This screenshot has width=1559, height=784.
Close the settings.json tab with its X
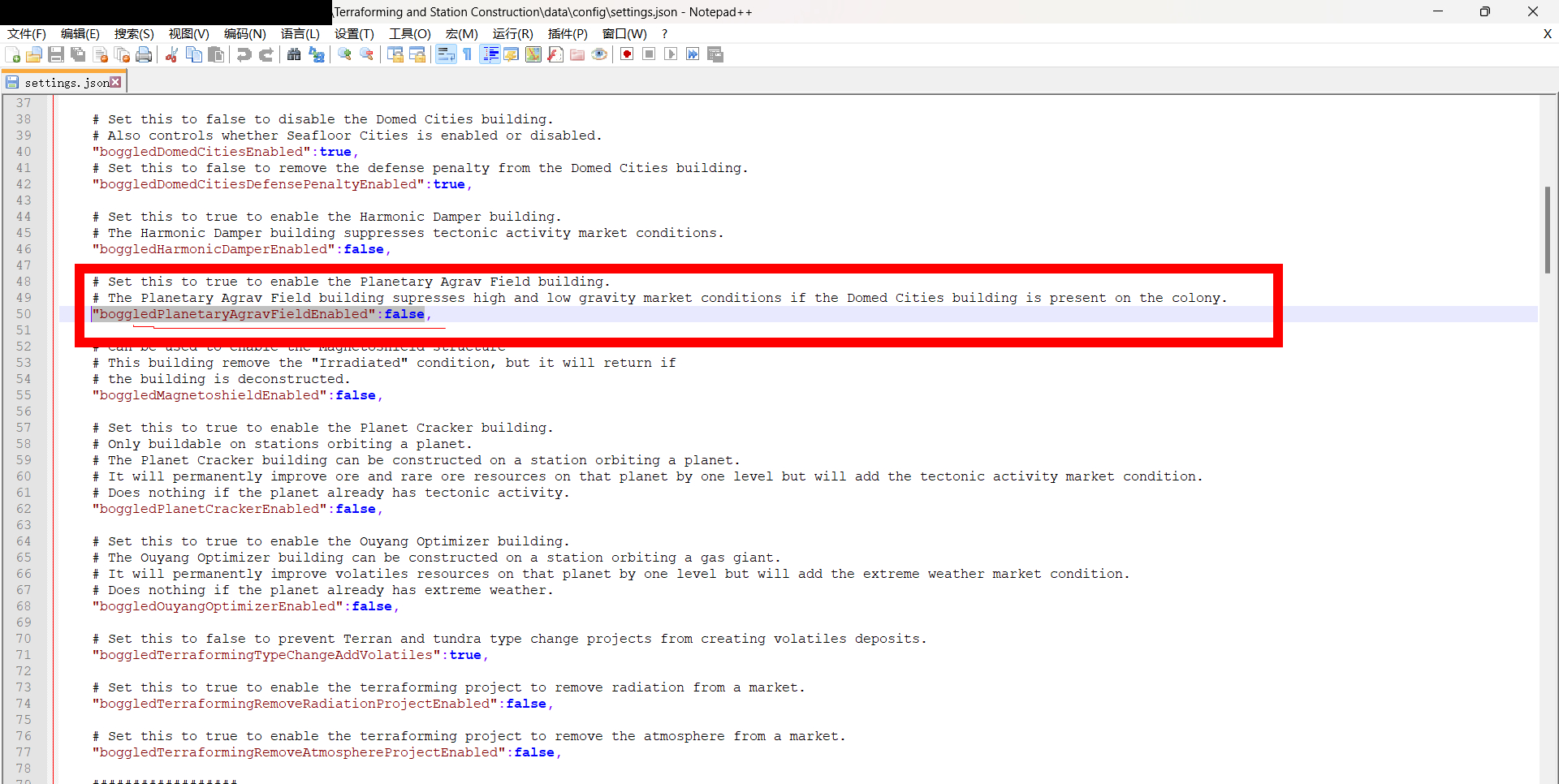click(116, 82)
